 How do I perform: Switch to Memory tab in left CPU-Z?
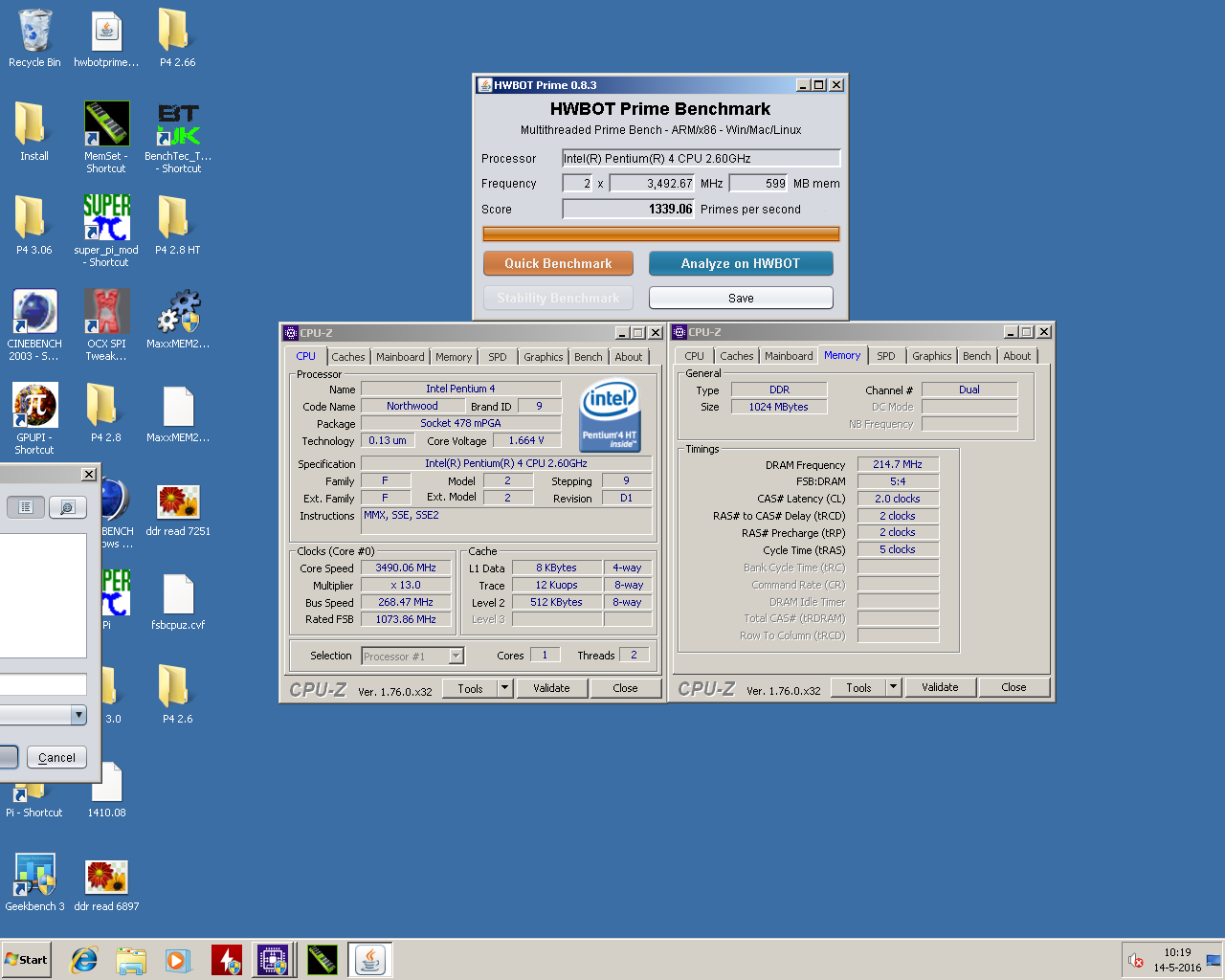[454, 357]
